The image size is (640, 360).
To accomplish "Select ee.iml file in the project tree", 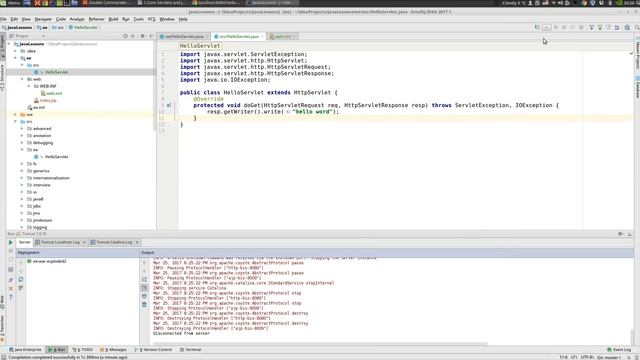I will (36, 107).
